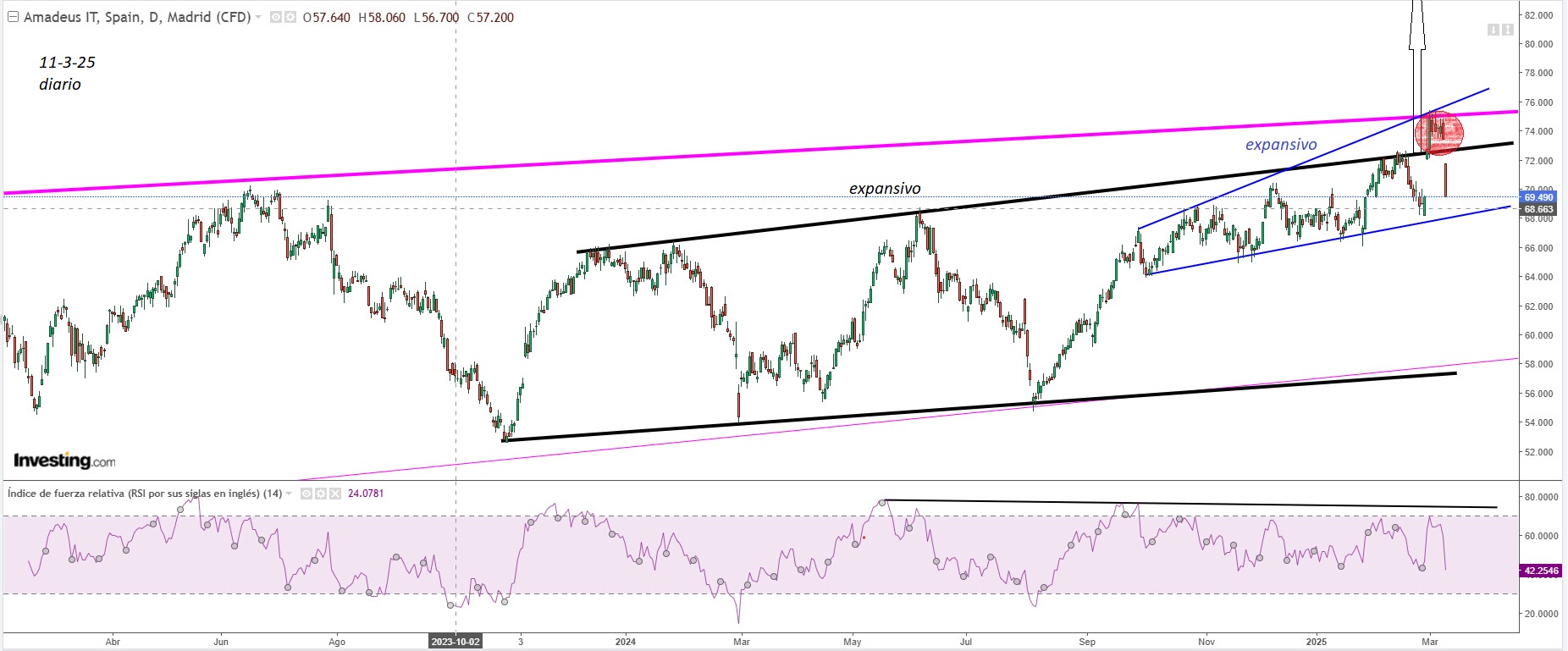Remove the RSI indicator with X icon
The width and height of the screenshot is (1568, 651).
334,494
